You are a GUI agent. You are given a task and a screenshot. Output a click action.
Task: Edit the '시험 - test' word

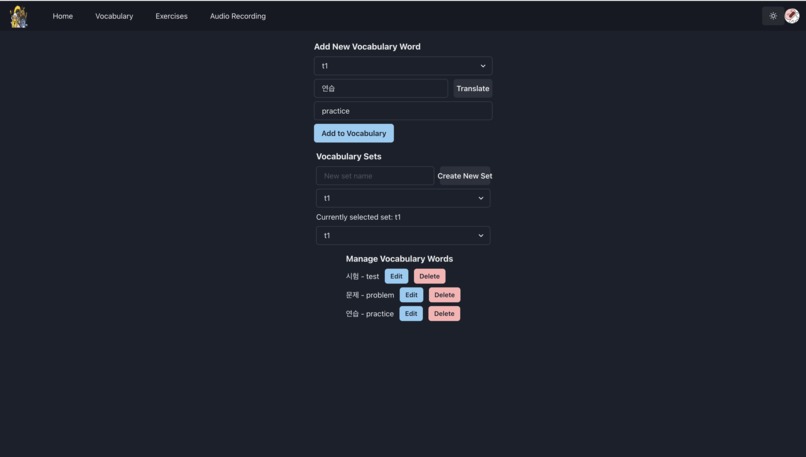click(396, 276)
